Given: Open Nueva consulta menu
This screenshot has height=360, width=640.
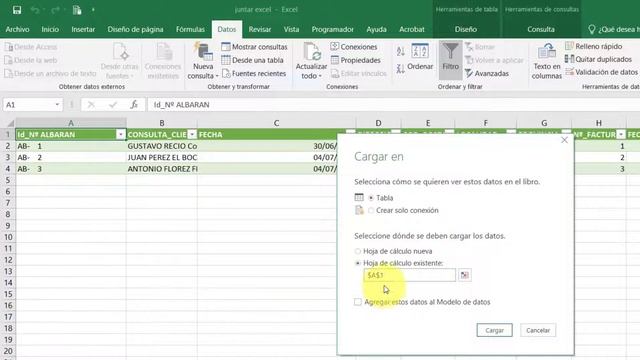Looking at the screenshot, I should point(203,61).
